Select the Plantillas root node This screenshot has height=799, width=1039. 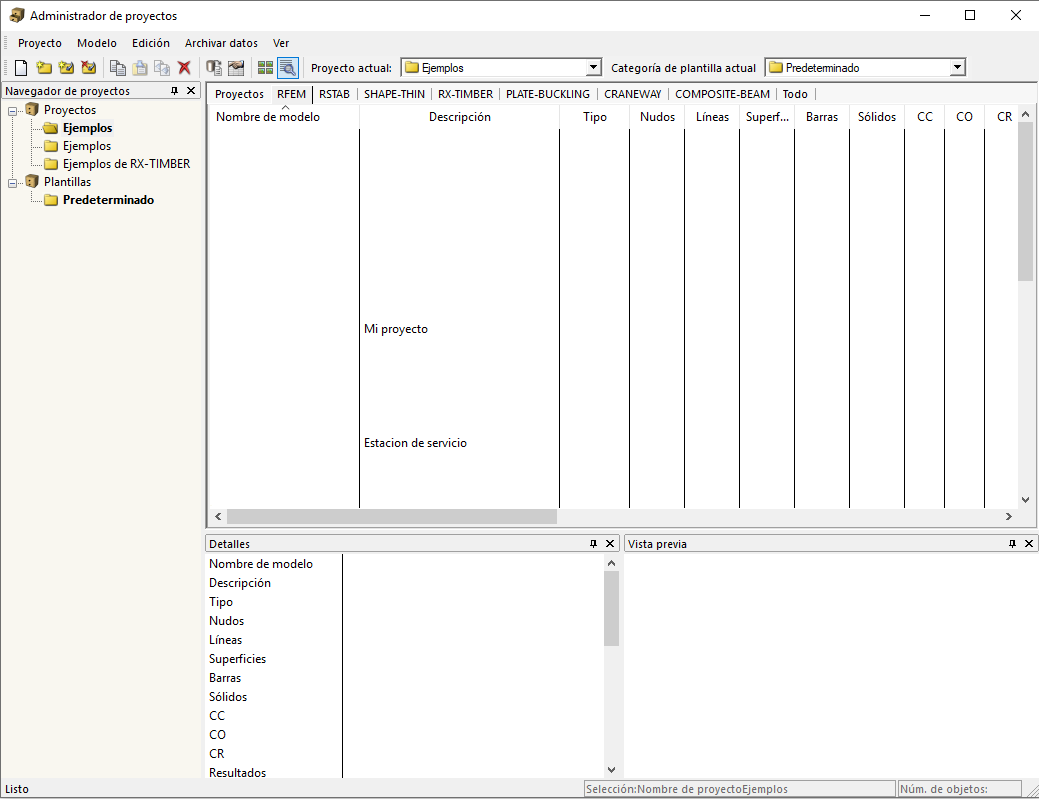click(x=68, y=182)
